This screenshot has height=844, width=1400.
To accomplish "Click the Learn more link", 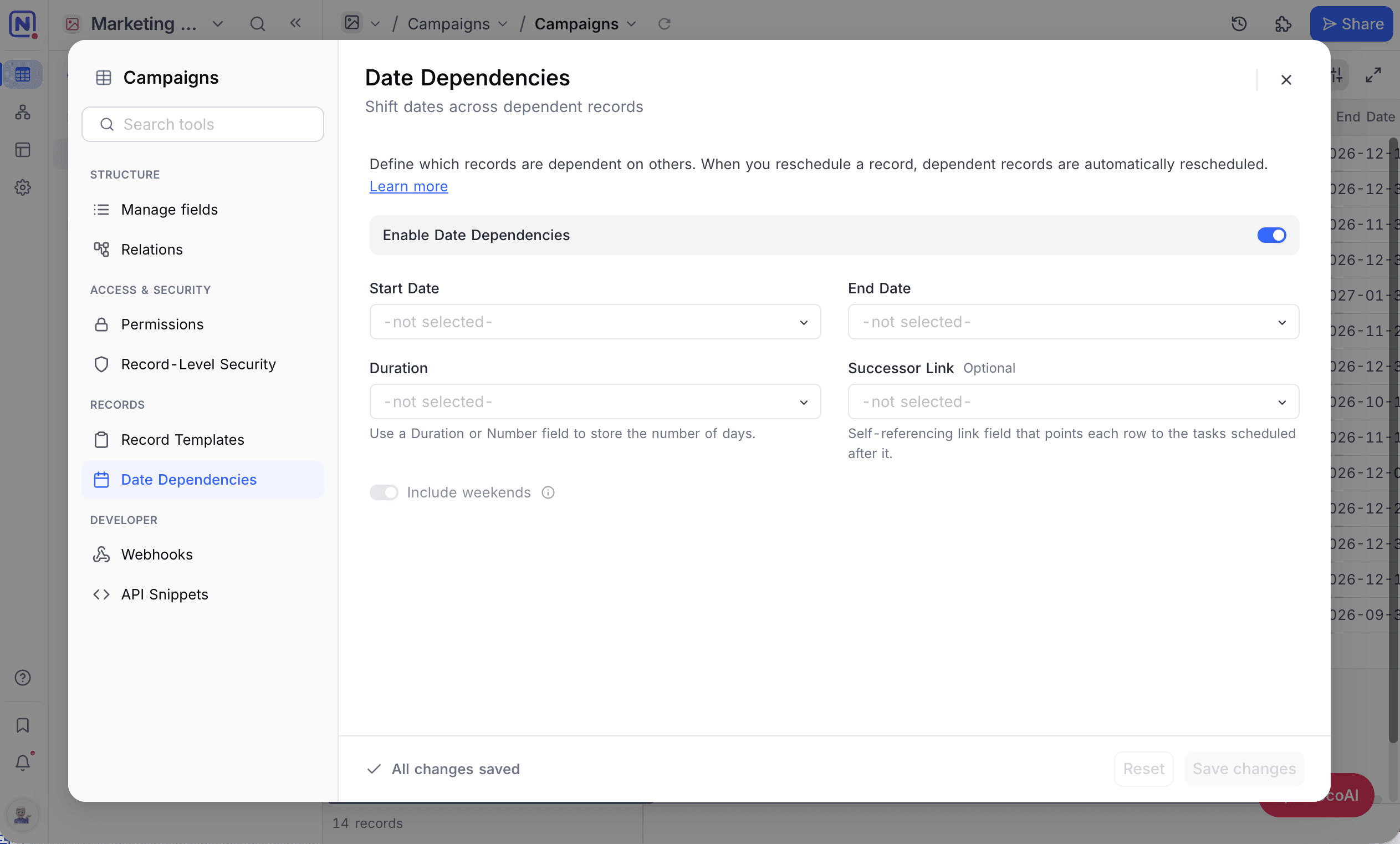I will point(408,186).
